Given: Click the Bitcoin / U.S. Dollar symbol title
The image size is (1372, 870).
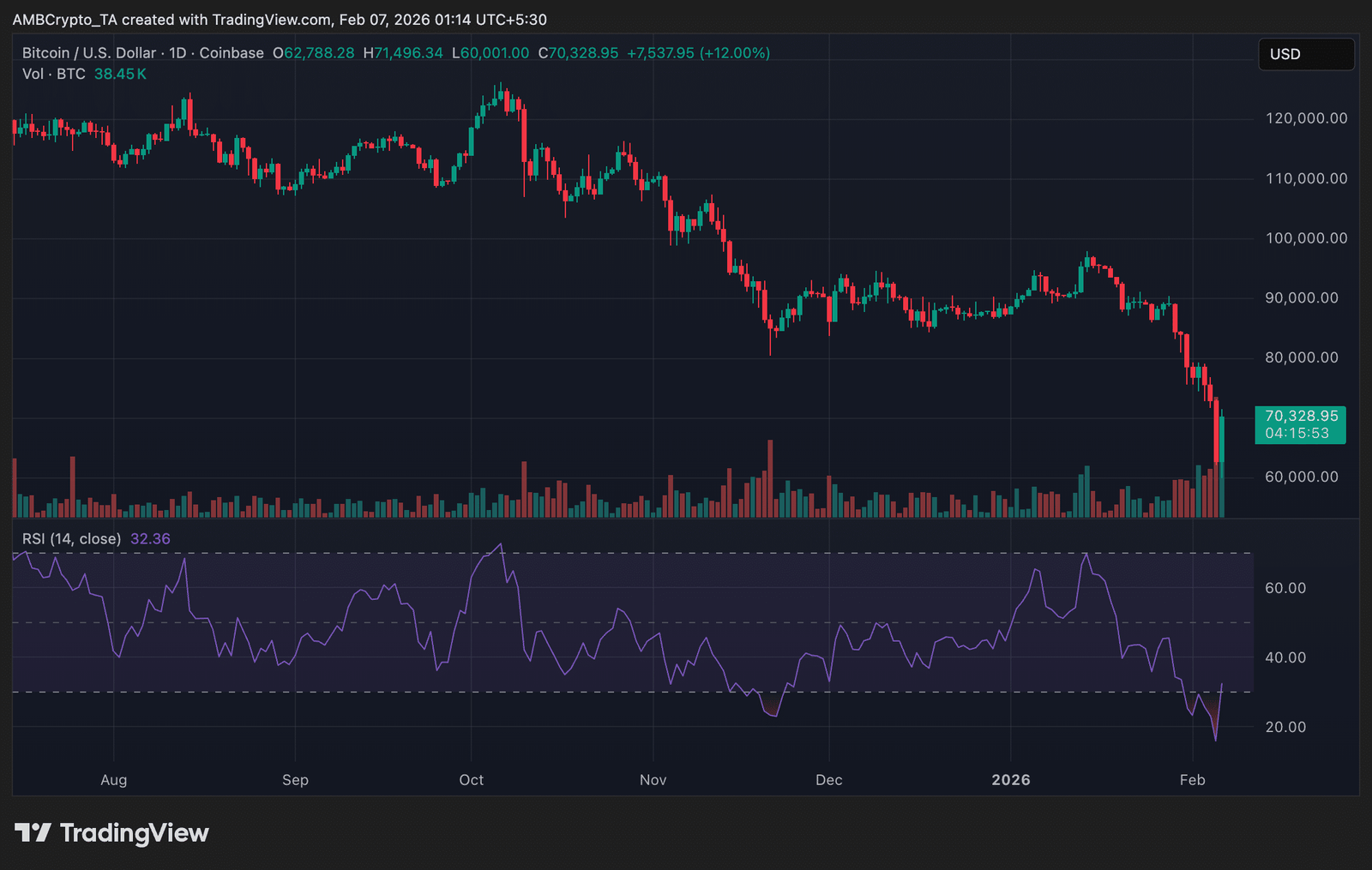Looking at the screenshot, I should point(89,53).
